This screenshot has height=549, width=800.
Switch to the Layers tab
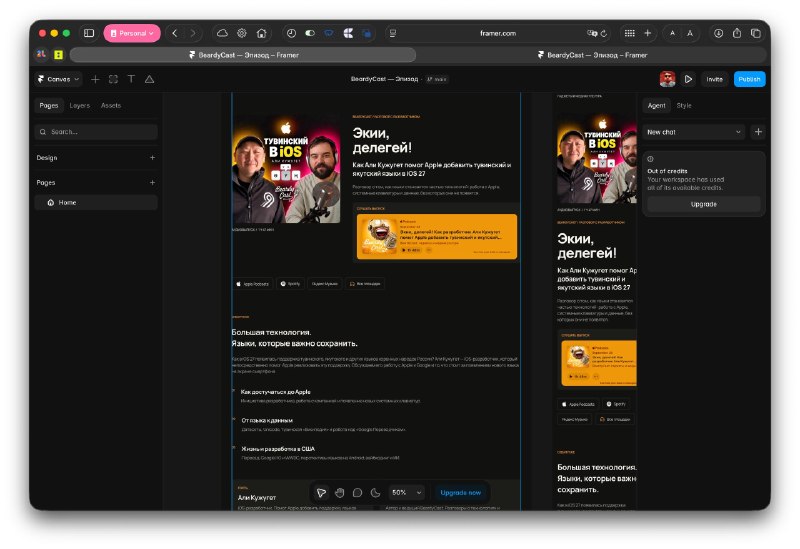tap(80, 106)
